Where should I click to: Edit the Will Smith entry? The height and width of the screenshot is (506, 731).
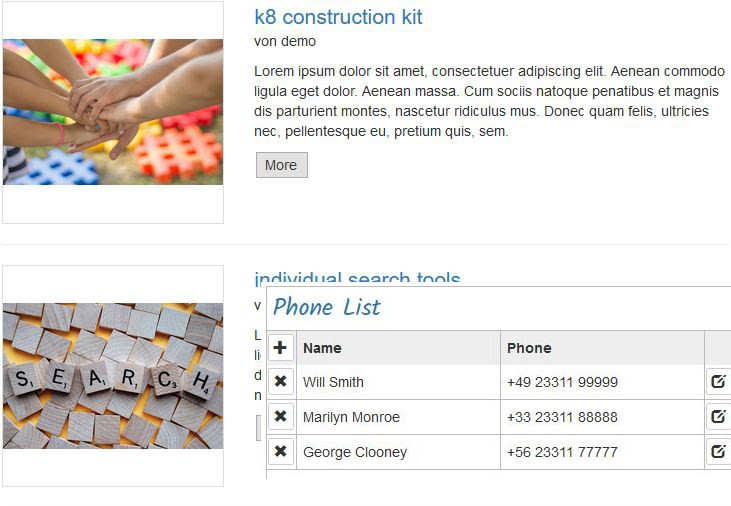[718, 381]
